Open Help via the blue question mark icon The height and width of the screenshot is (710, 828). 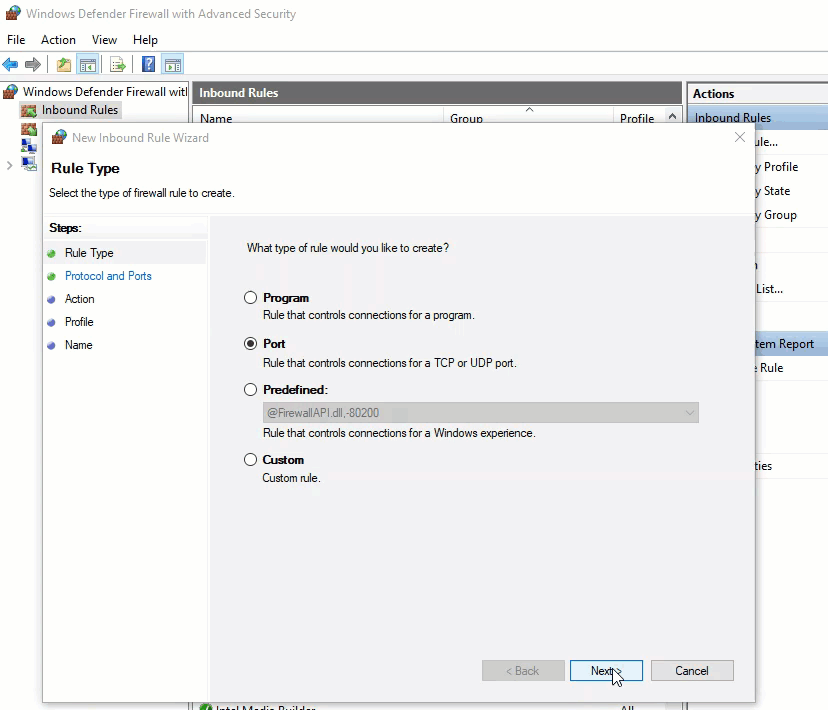coord(148,65)
